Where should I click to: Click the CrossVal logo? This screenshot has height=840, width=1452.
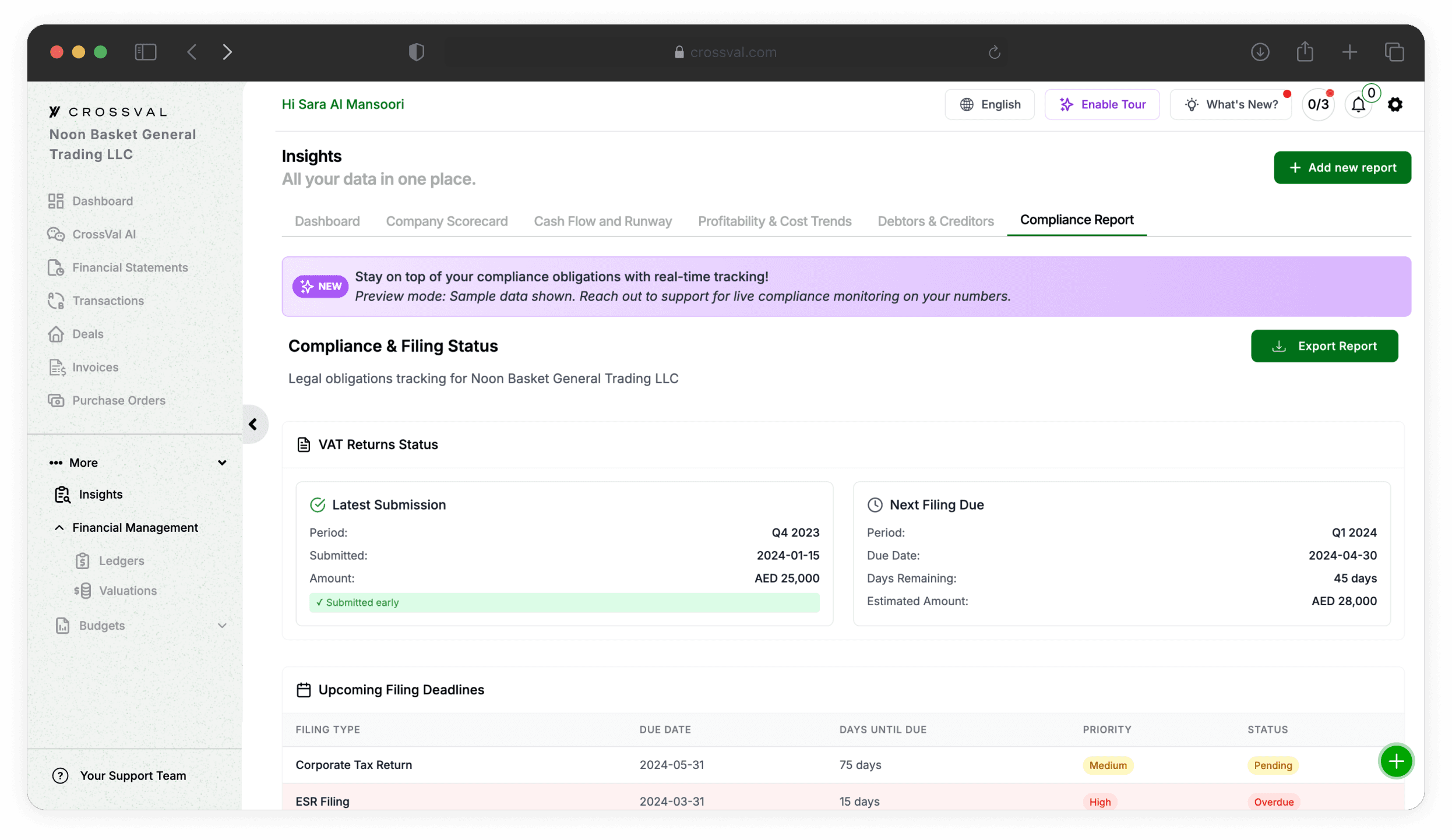108,111
